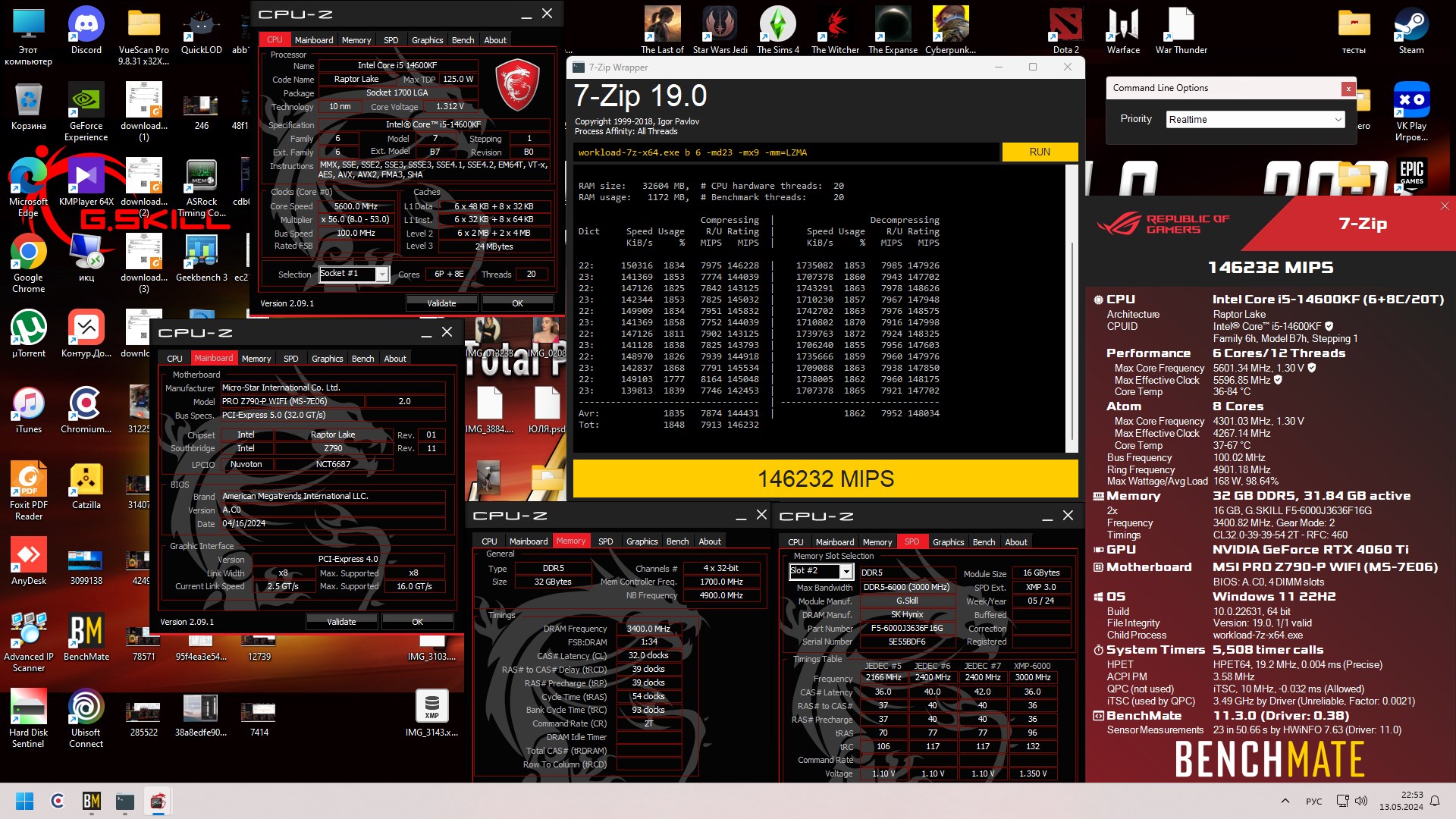This screenshot has width=1456, height=819.
Task: Open the Steam desktop shortcut
Action: 1410,30
